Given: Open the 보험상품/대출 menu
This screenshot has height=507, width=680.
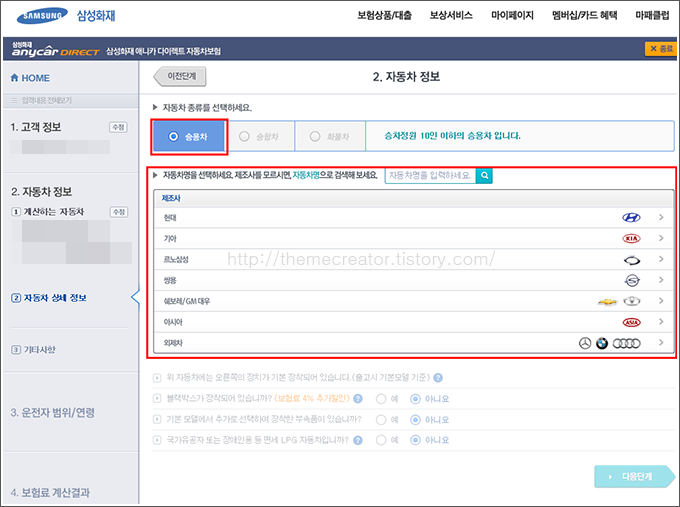Looking at the screenshot, I should click(384, 16).
